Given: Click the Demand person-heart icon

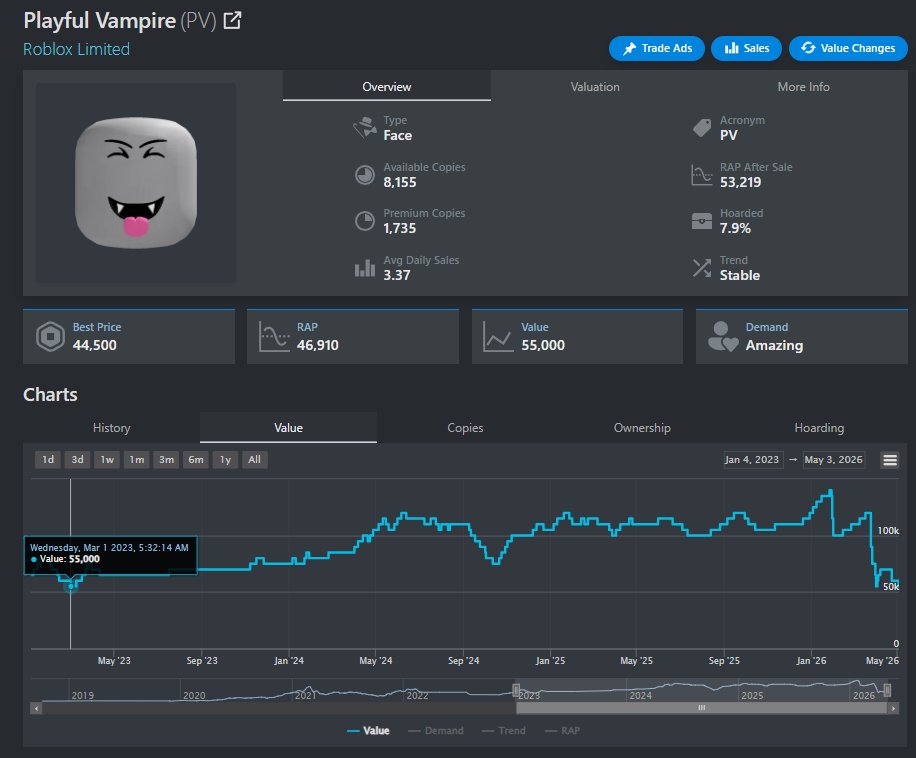Looking at the screenshot, I should 723,336.
